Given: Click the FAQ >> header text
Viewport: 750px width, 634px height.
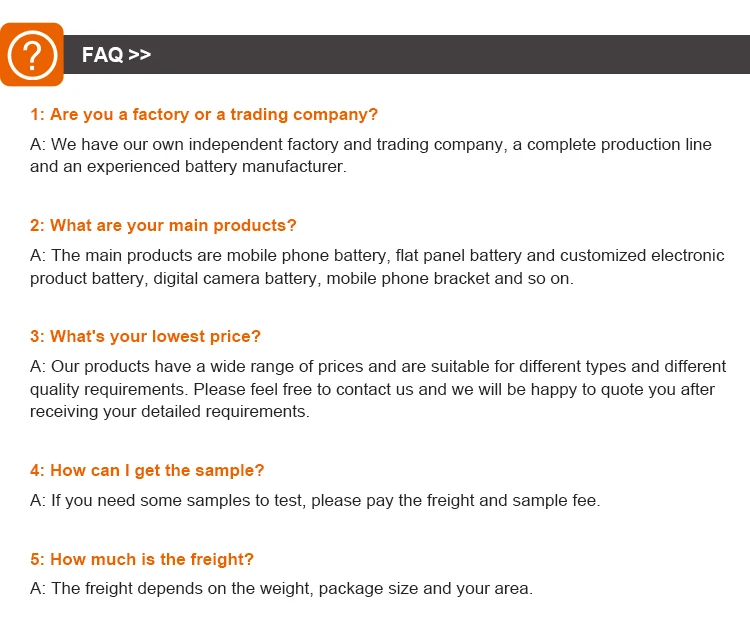Looking at the screenshot, I should tap(116, 55).
